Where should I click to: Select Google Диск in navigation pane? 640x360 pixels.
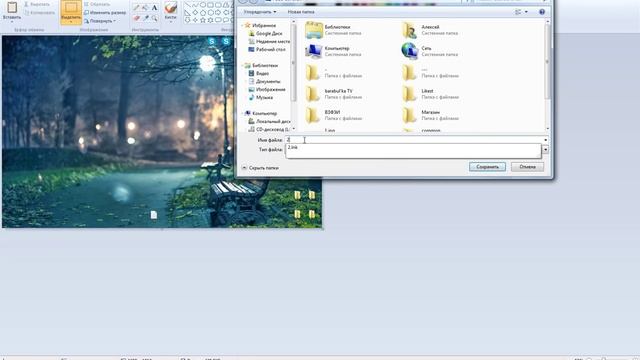click(265, 33)
